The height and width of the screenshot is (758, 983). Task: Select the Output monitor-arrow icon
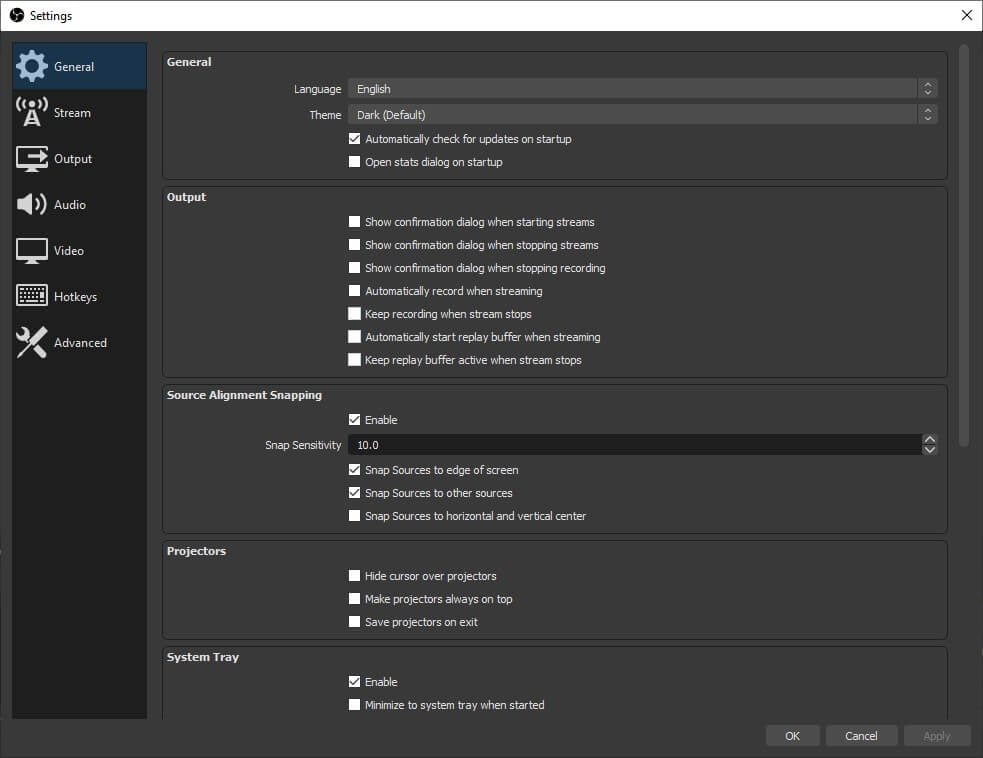click(31, 159)
